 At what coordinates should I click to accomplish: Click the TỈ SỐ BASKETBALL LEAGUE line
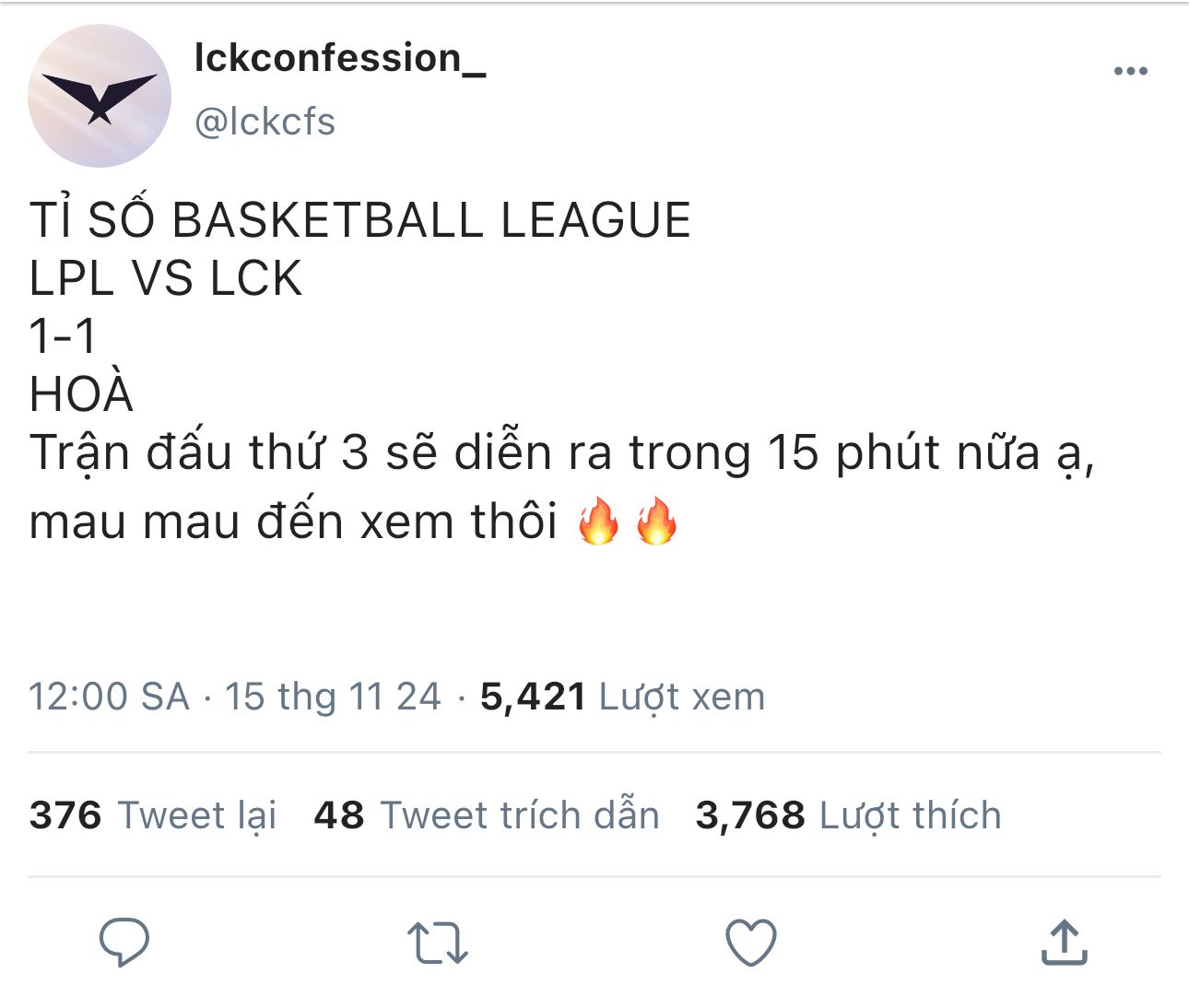pos(360,219)
